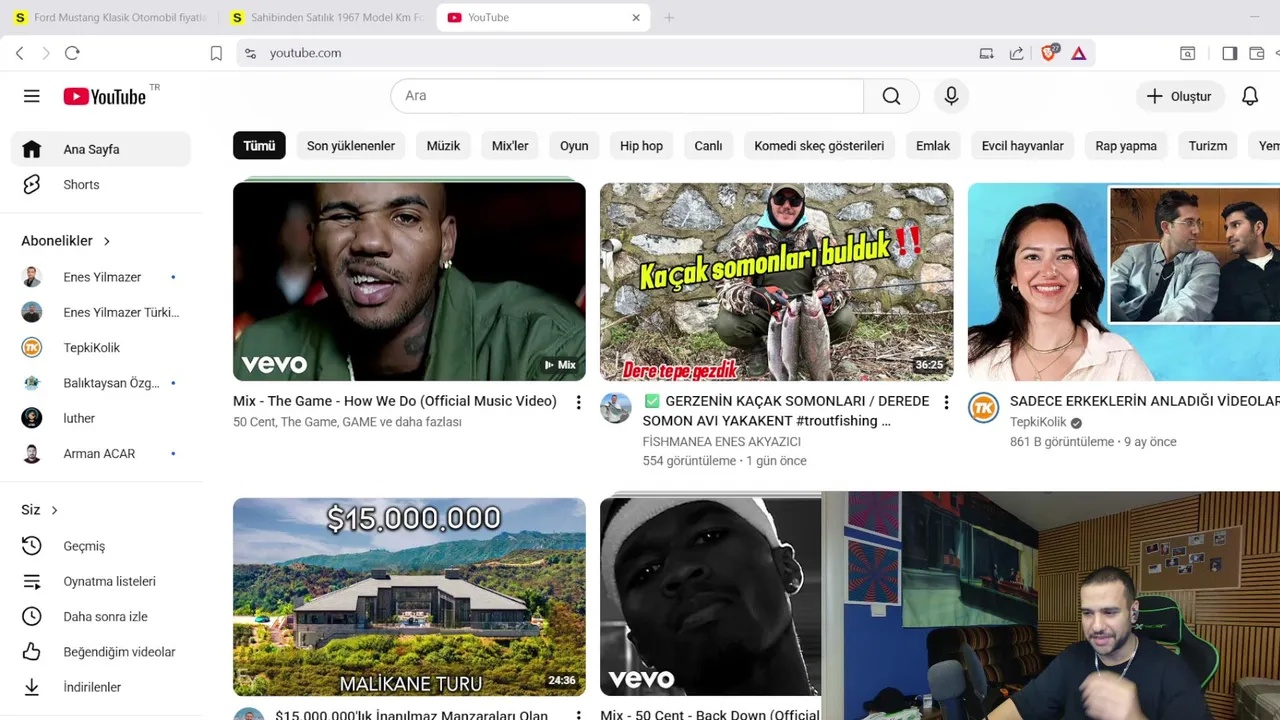Screen dimensions: 1280x720
Task: Open Enes Yilmazer Türki... channel
Action: coord(101,312)
